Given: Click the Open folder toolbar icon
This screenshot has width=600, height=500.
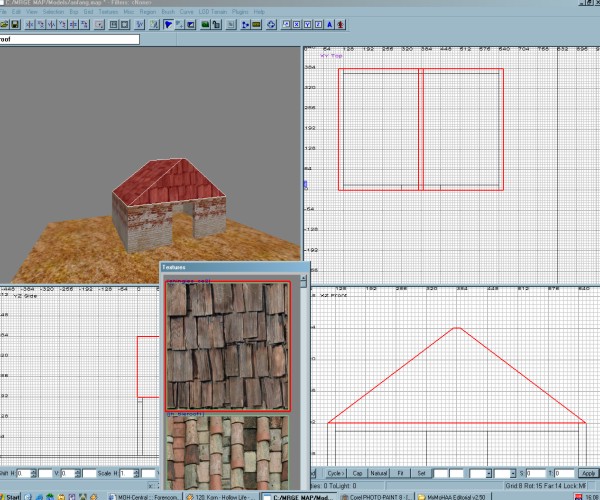Looking at the screenshot, I should point(5,25).
